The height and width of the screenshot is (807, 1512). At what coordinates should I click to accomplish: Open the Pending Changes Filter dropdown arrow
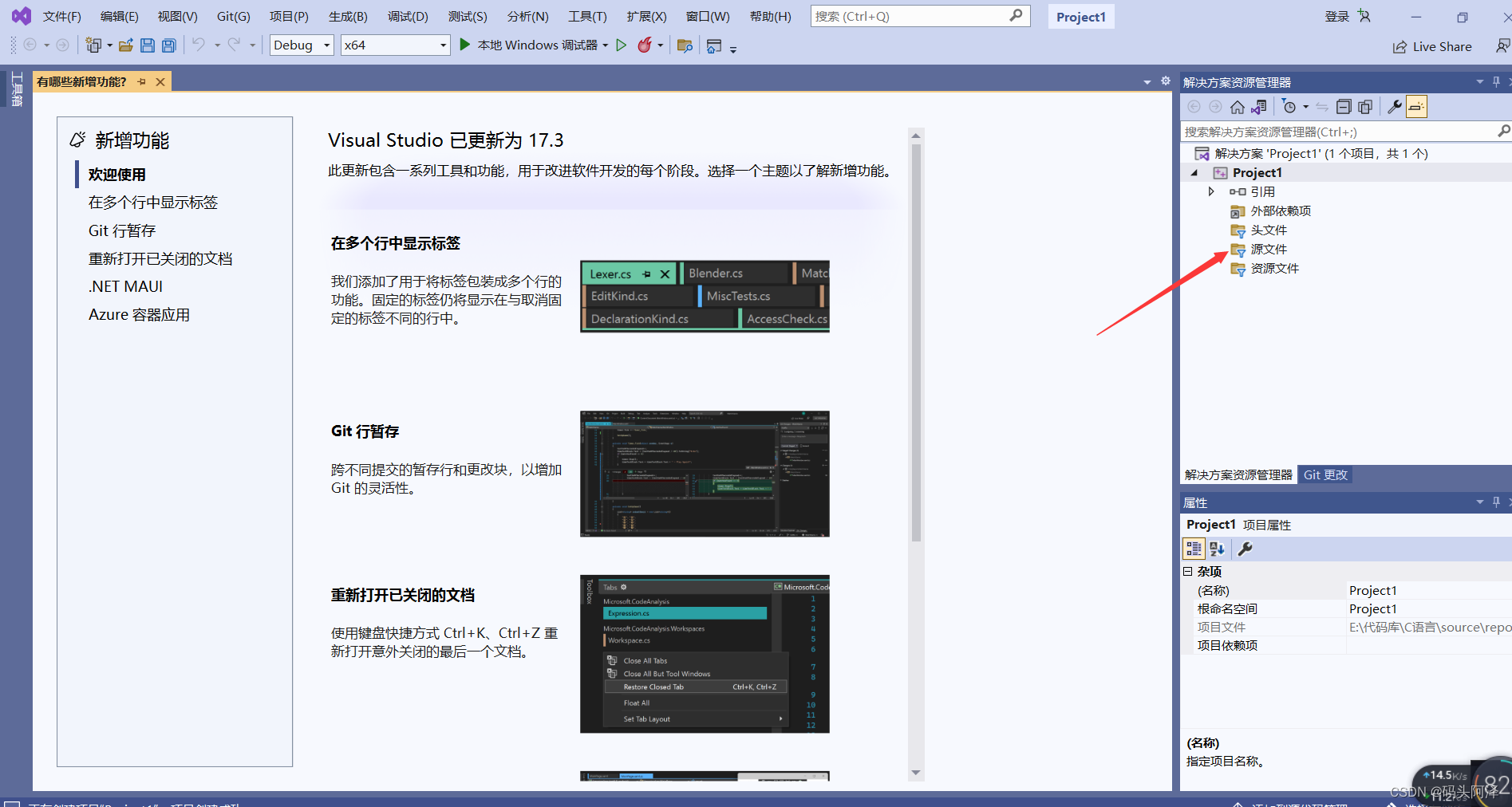[1306, 107]
